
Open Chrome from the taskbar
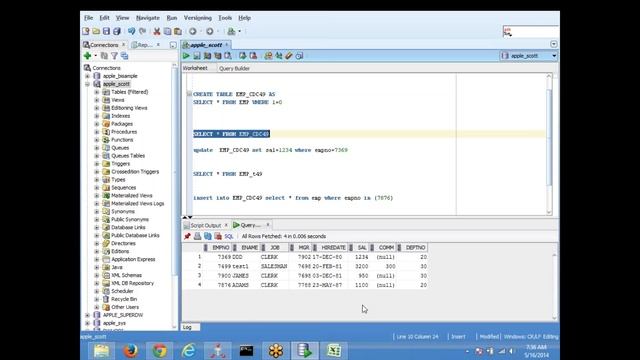[x=160, y=351]
